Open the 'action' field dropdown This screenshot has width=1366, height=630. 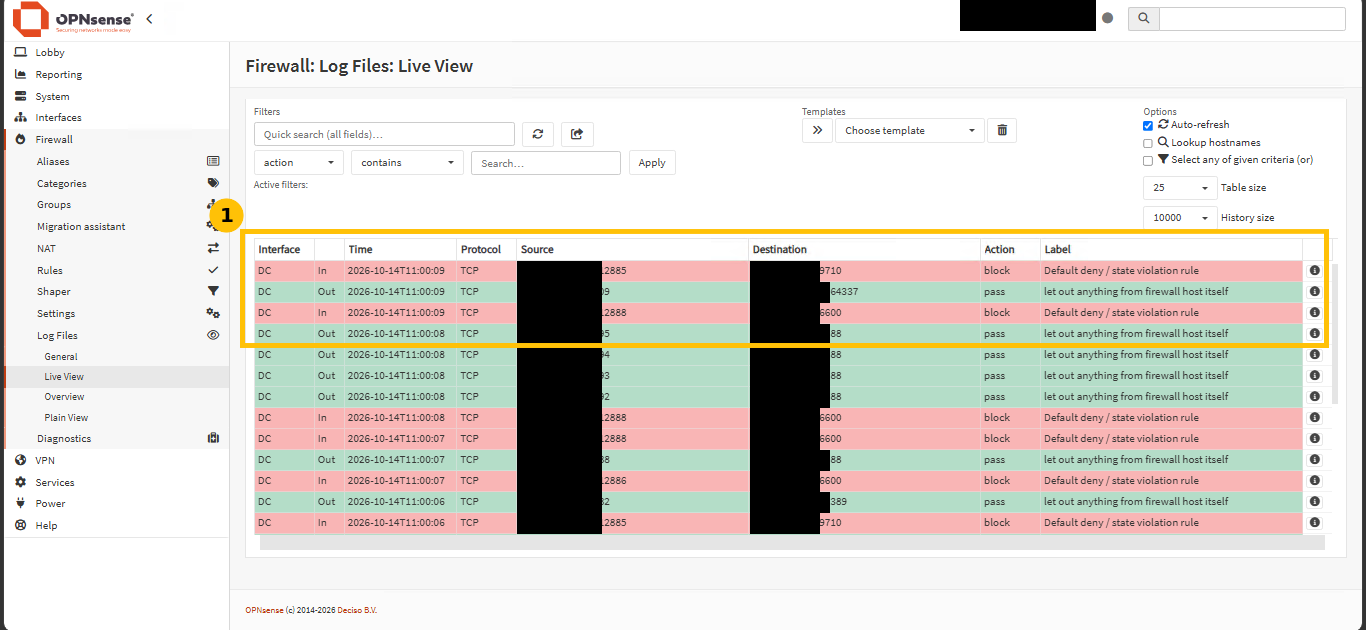pyautogui.click(x=299, y=163)
